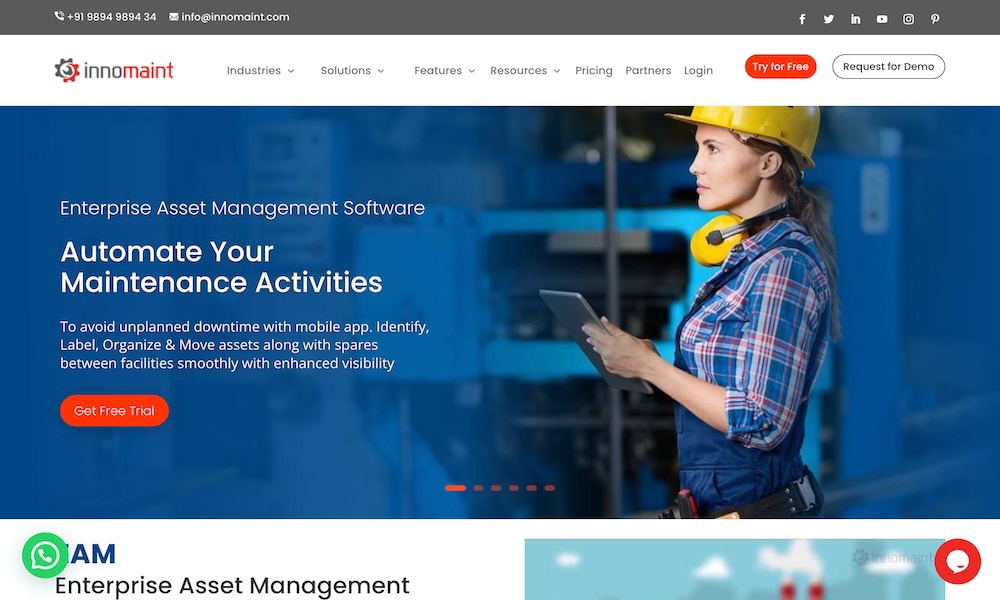
Task: Open the red live chat bubble
Action: tap(957, 561)
